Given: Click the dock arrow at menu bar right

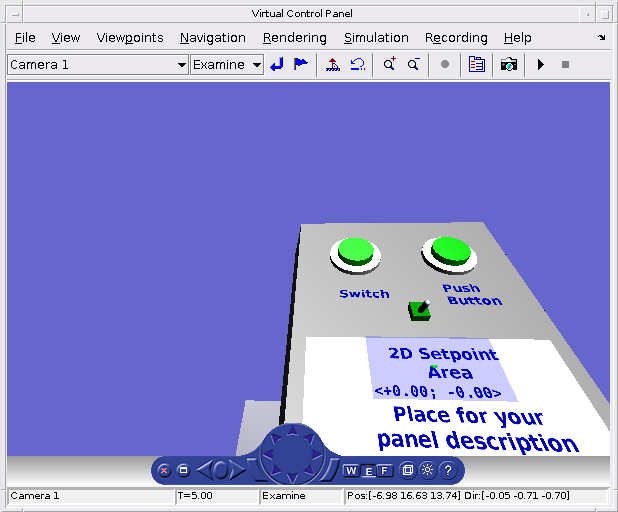Looking at the screenshot, I should [601, 37].
